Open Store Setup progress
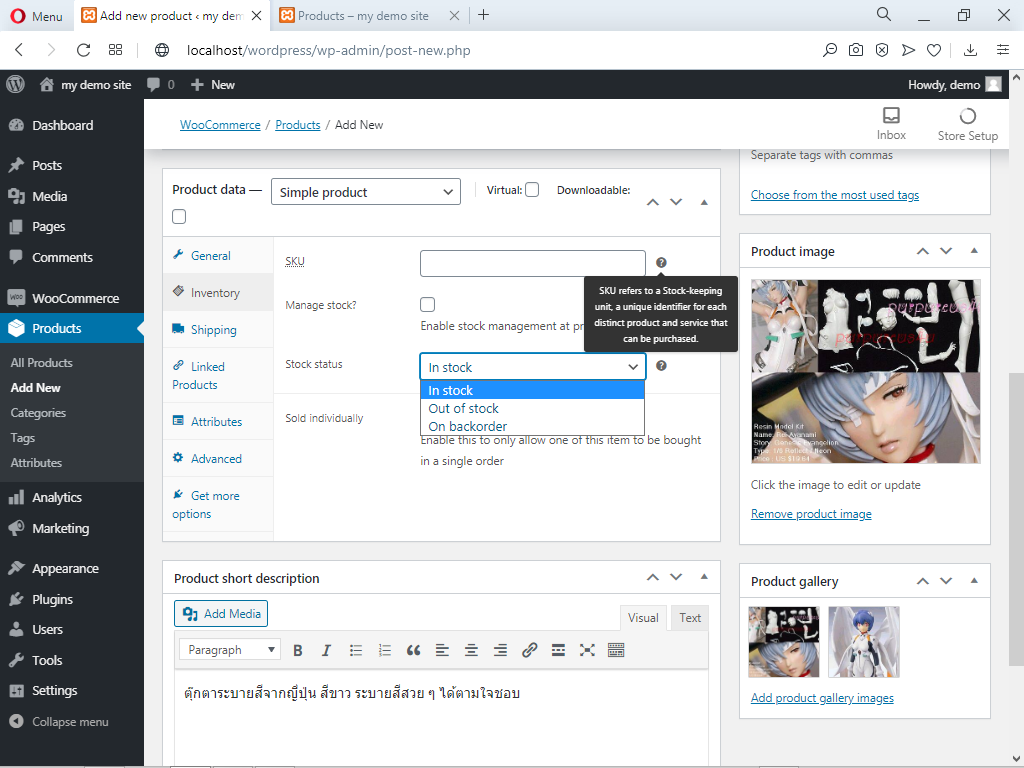Screen dimensions: 1024x768 click(x=967, y=124)
